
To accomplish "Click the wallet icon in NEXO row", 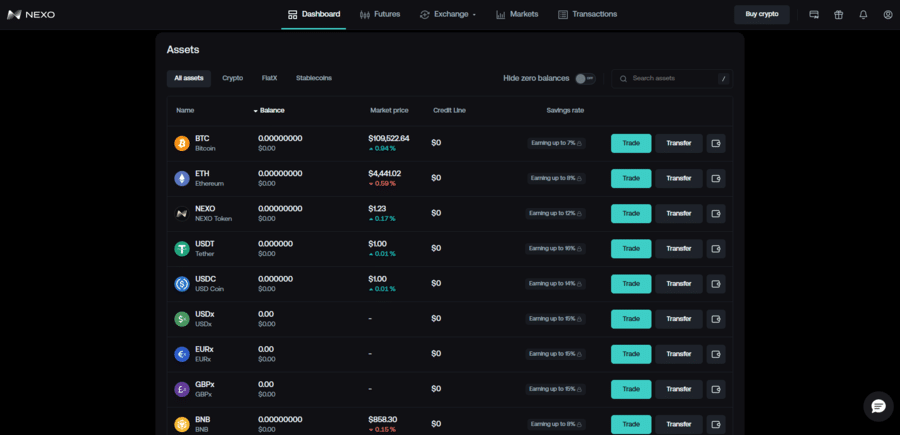I will pyautogui.click(x=716, y=213).
